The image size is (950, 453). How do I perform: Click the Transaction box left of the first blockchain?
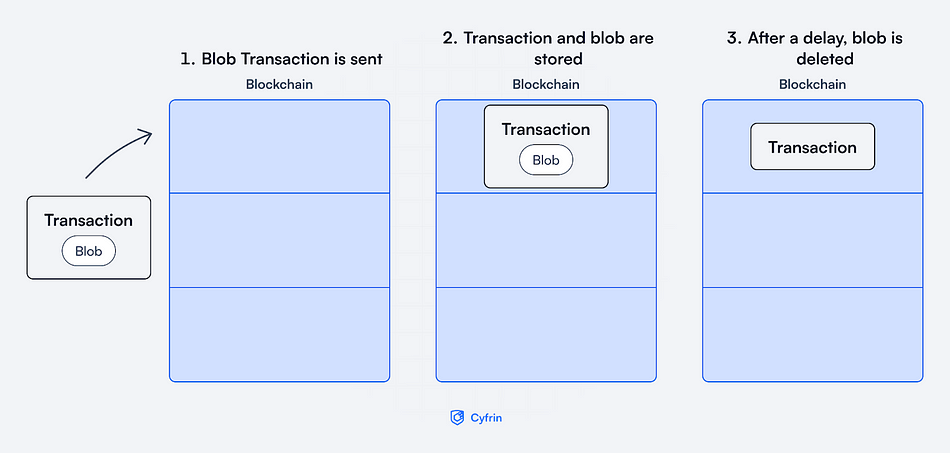point(88,237)
